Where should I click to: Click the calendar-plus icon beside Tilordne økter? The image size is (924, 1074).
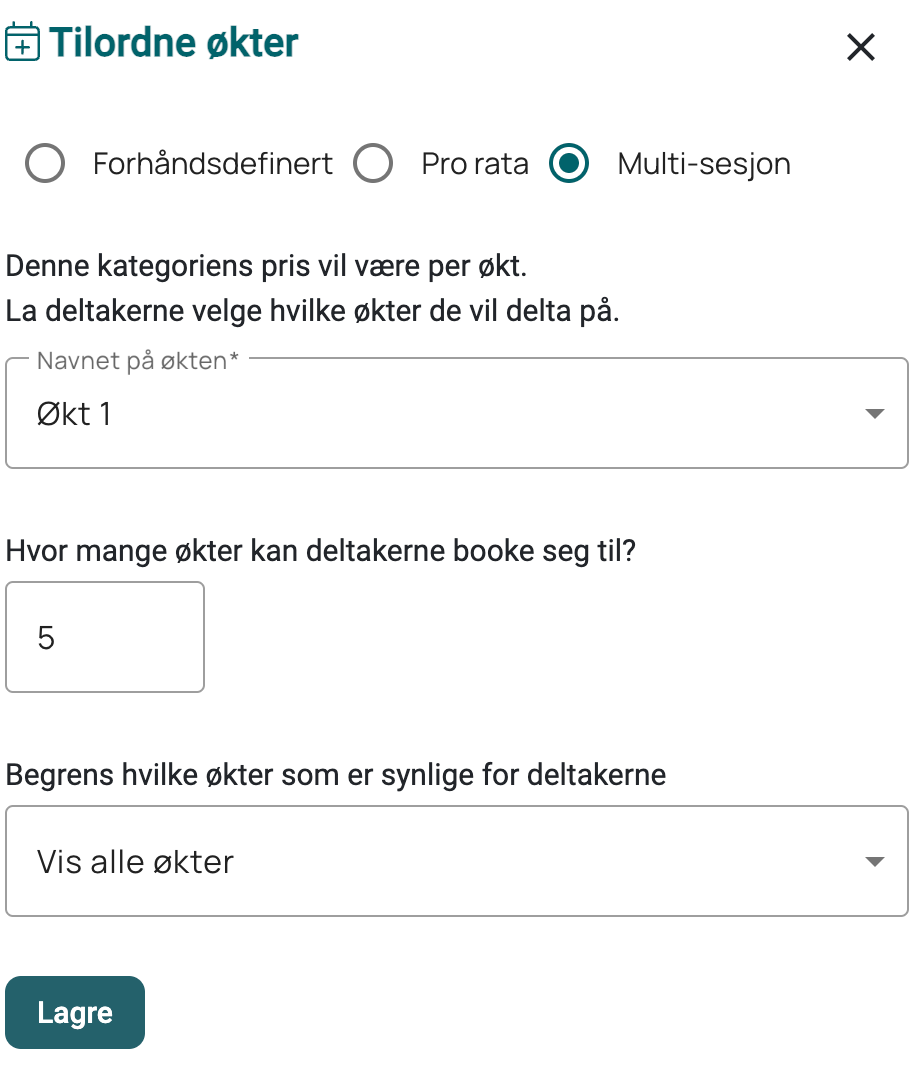(x=23, y=42)
